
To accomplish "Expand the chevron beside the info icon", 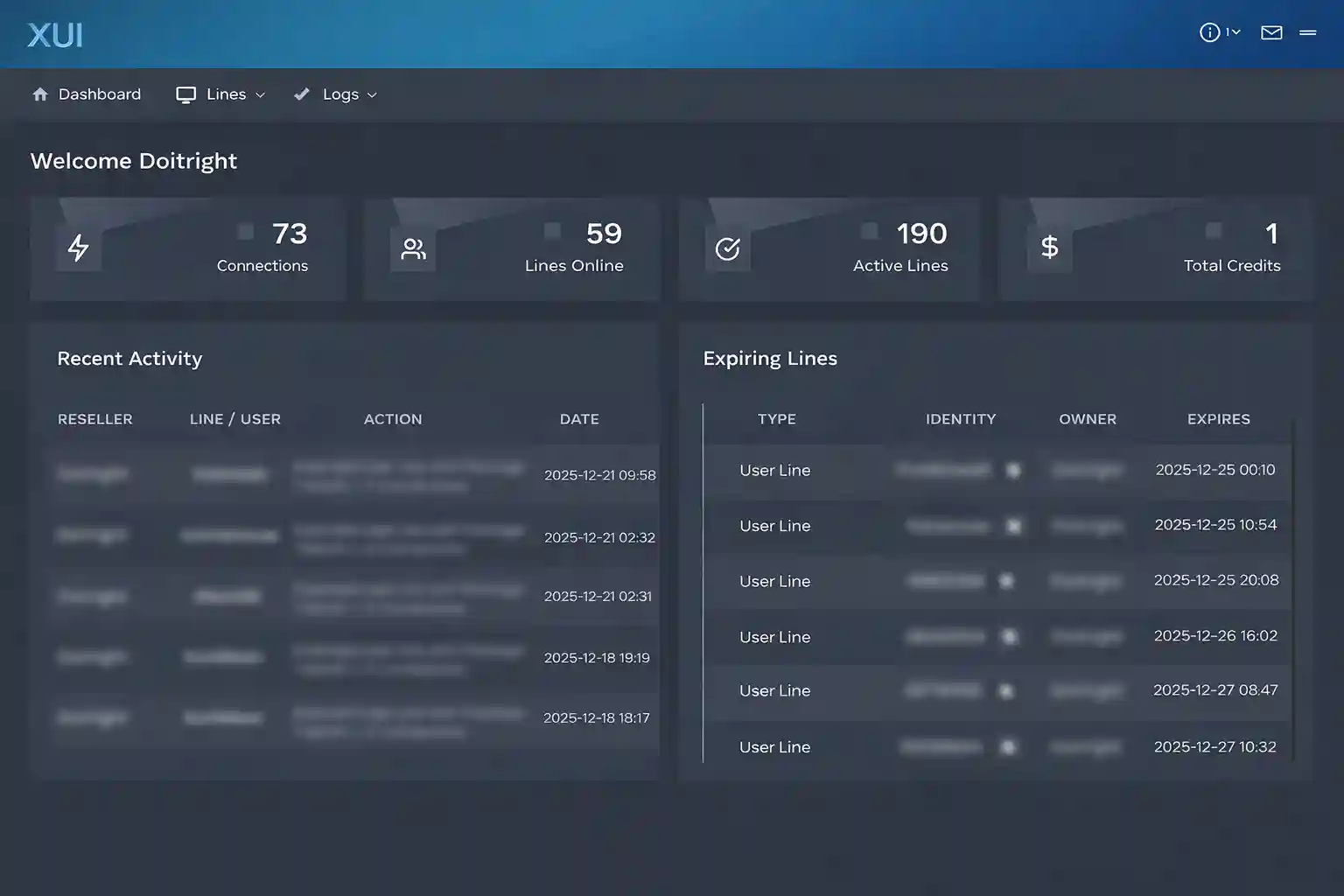I will coord(1235,32).
